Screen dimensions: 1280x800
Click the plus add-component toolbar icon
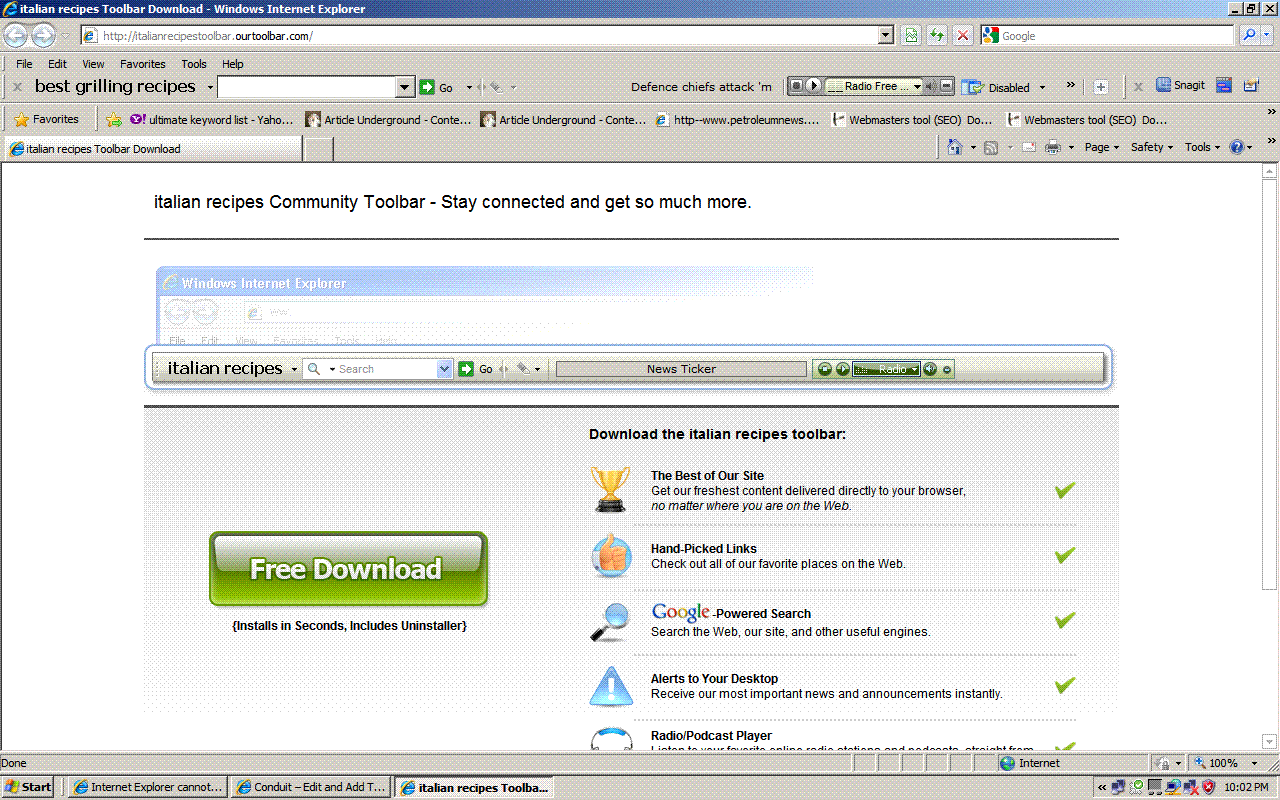(1101, 87)
